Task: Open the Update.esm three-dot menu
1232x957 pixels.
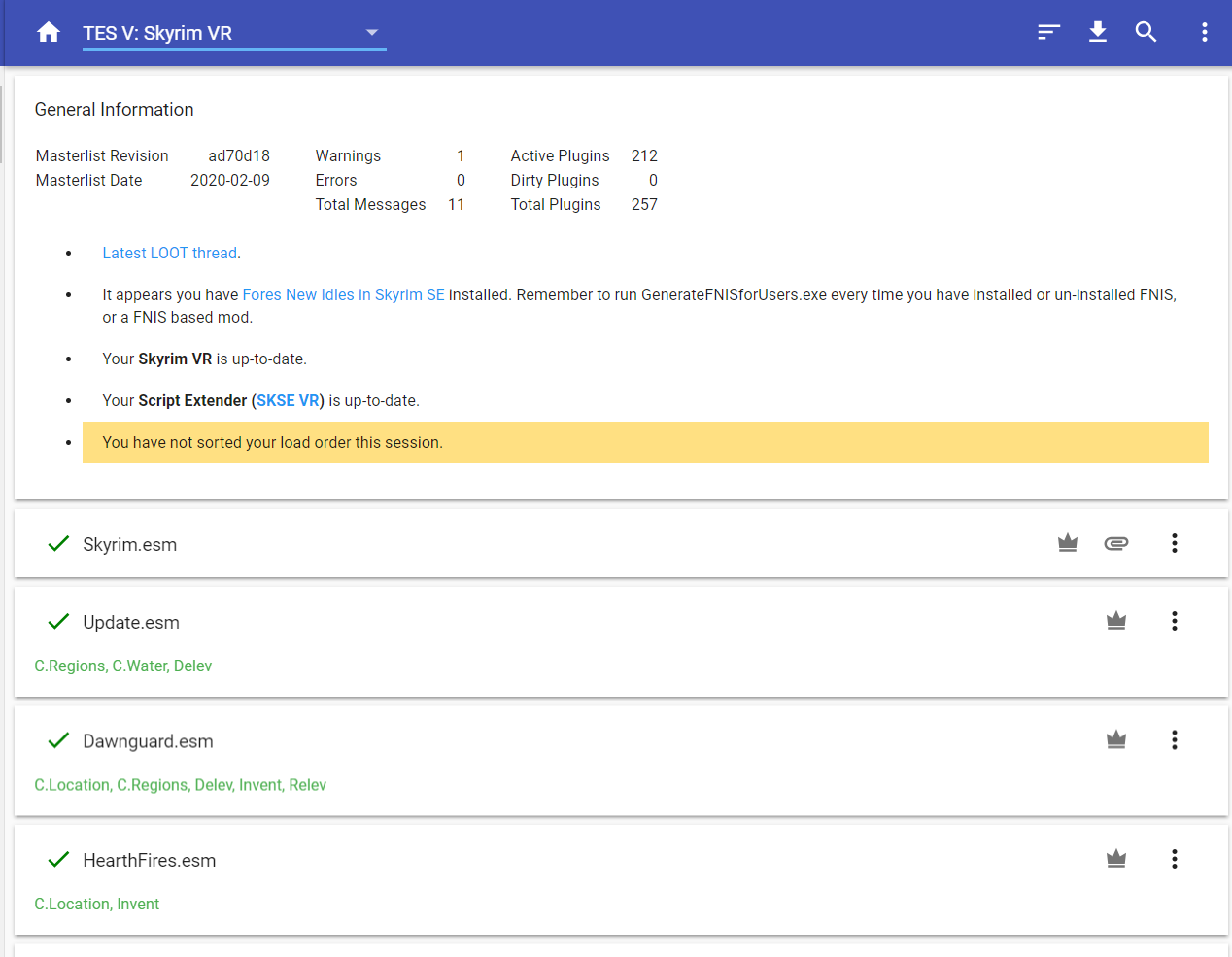Action: 1175,621
